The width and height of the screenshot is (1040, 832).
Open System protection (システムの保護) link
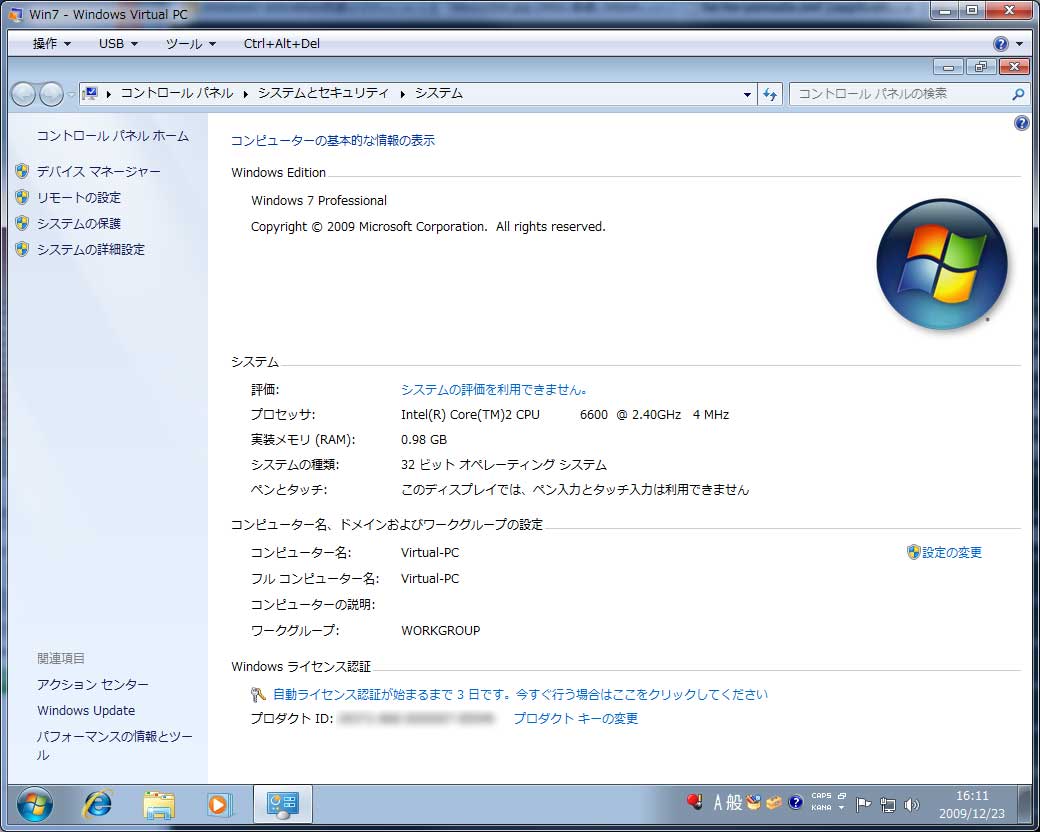click(x=78, y=224)
